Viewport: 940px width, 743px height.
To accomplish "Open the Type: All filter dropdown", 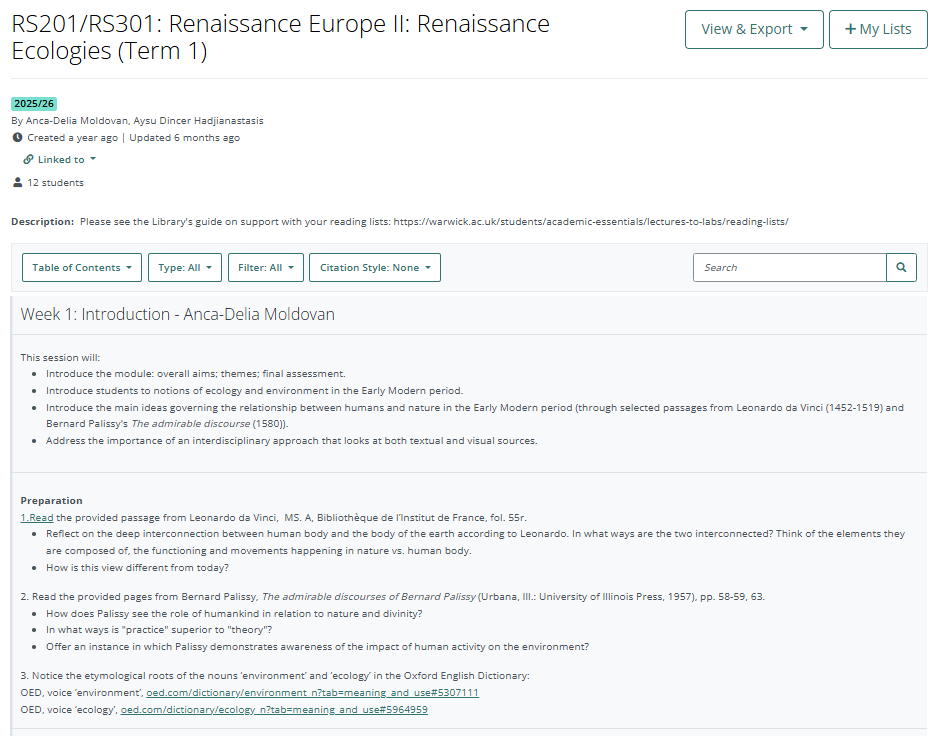I will click(x=185, y=267).
